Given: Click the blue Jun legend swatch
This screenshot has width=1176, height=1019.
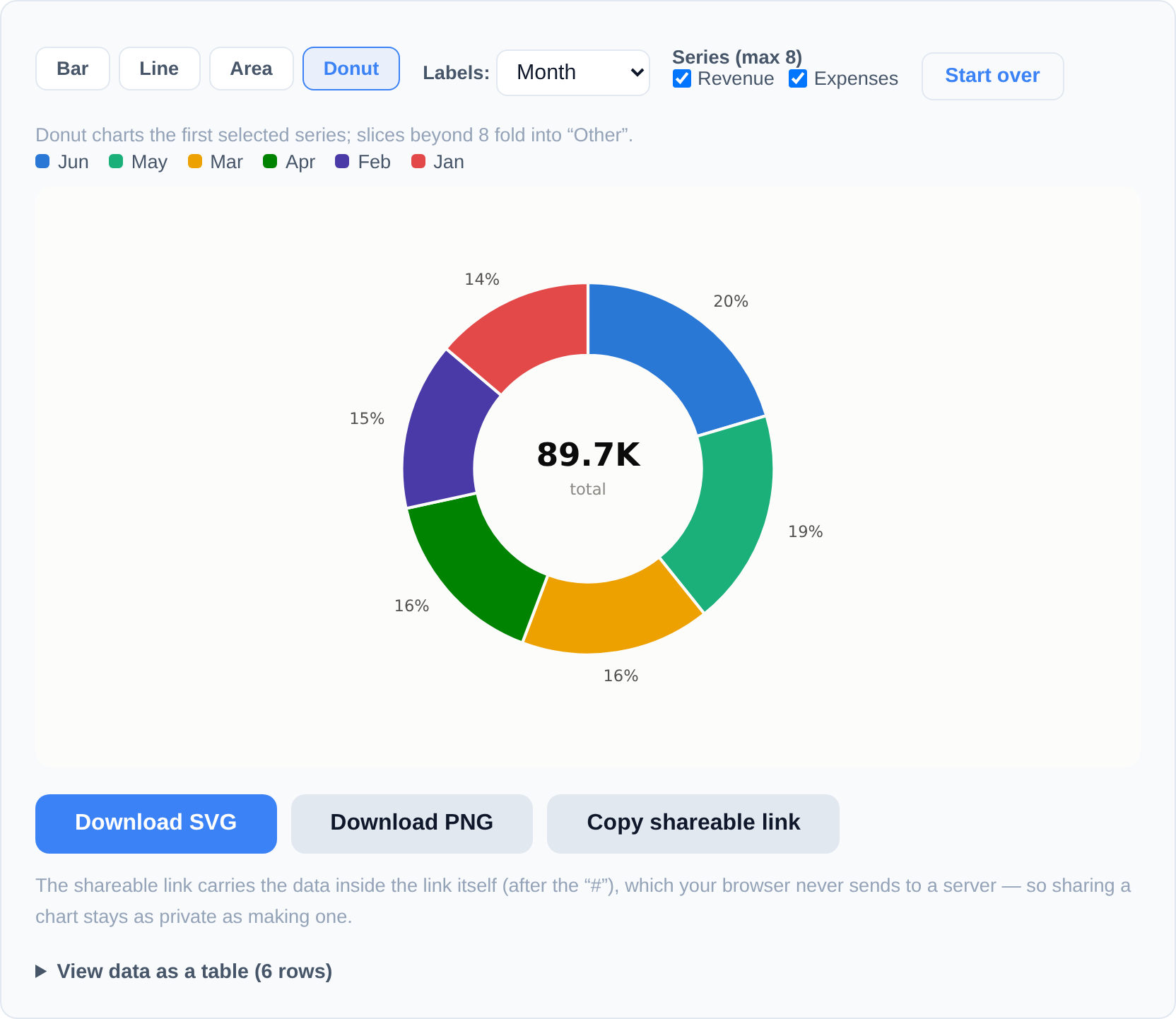Looking at the screenshot, I should pyautogui.click(x=42, y=161).
